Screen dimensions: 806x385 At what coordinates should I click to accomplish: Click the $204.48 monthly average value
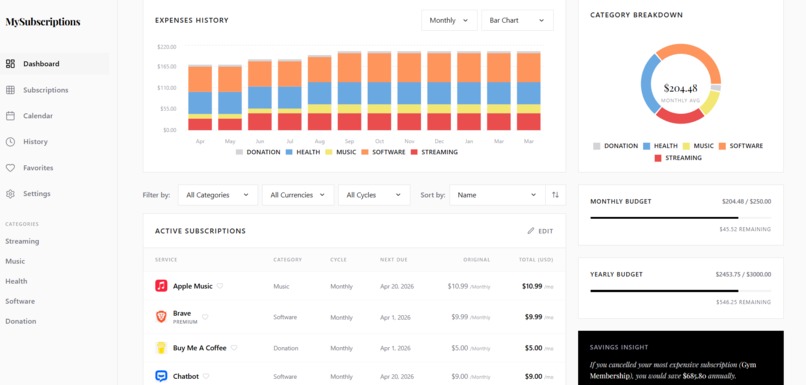point(681,88)
